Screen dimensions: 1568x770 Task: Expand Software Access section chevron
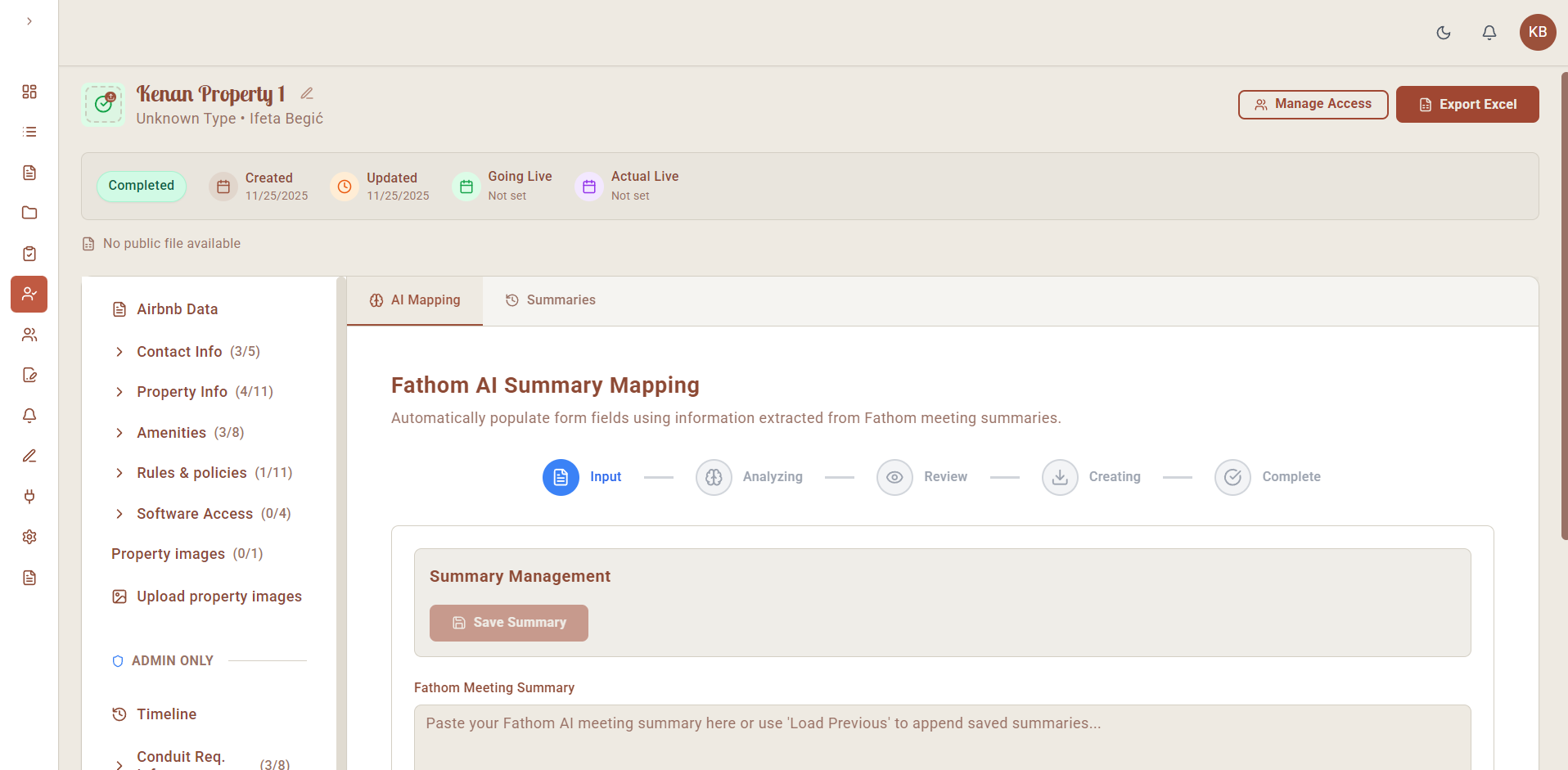[x=119, y=514]
